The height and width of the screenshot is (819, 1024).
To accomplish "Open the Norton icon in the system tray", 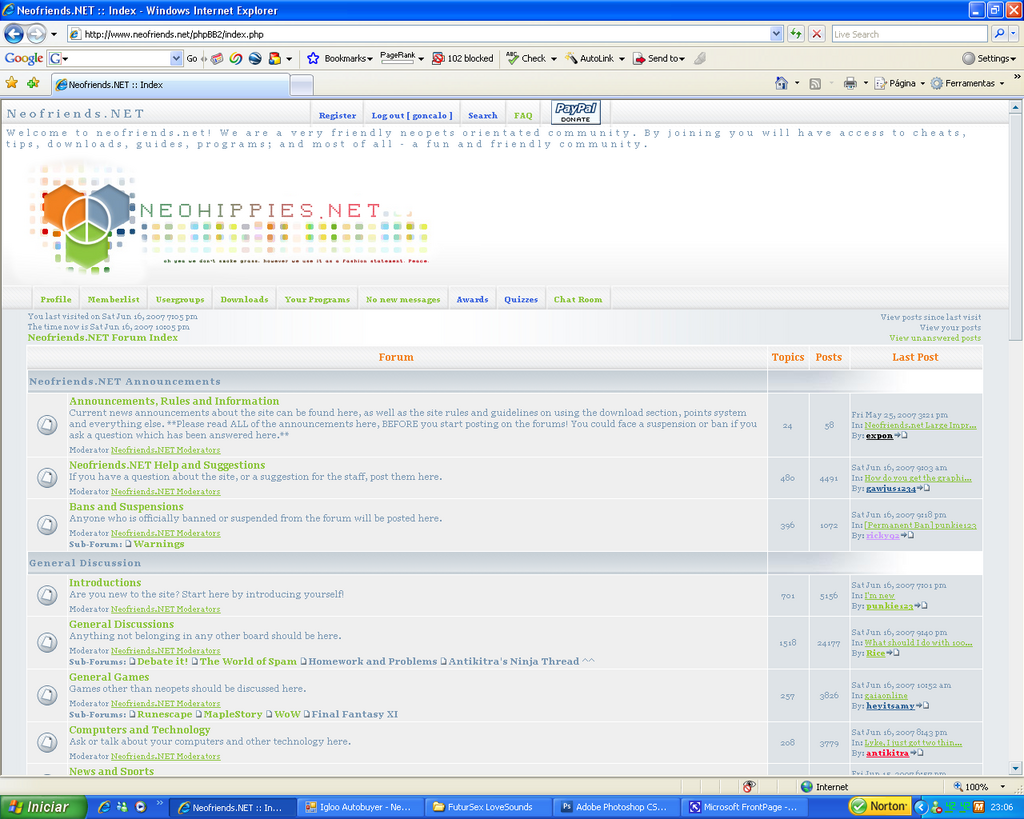I will [879, 806].
